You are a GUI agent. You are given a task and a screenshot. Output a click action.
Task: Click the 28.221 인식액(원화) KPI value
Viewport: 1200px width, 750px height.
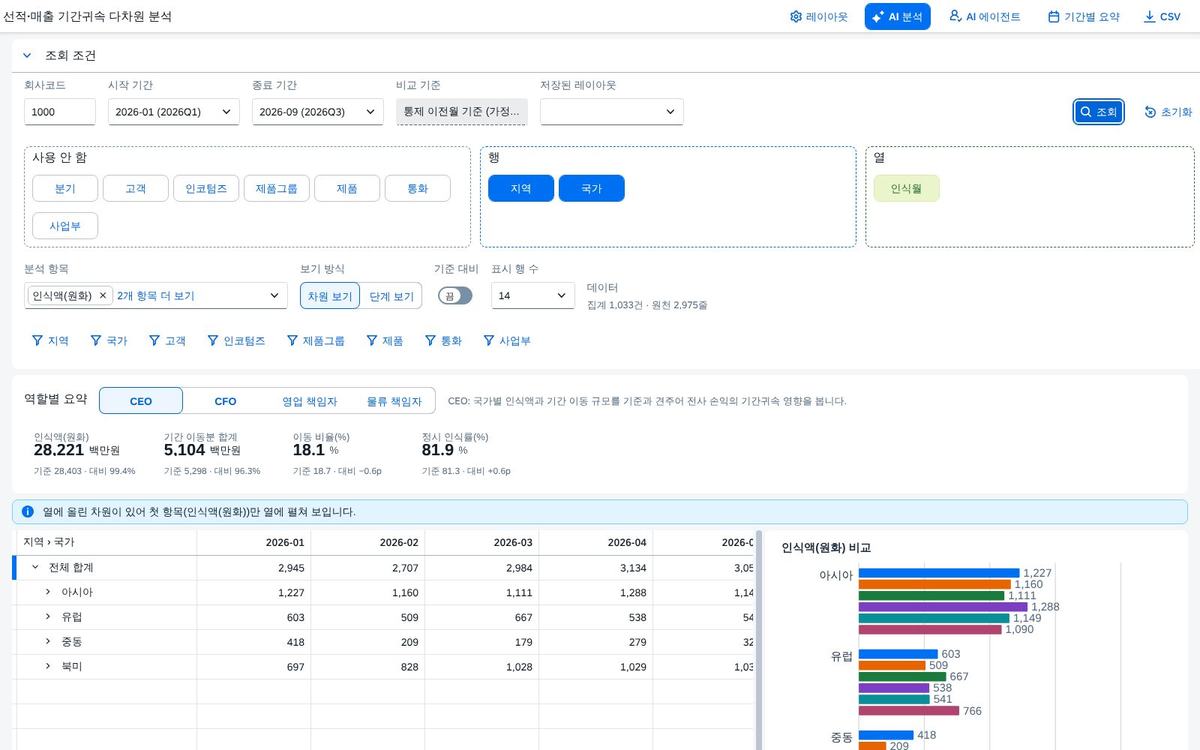[x=59, y=451]
